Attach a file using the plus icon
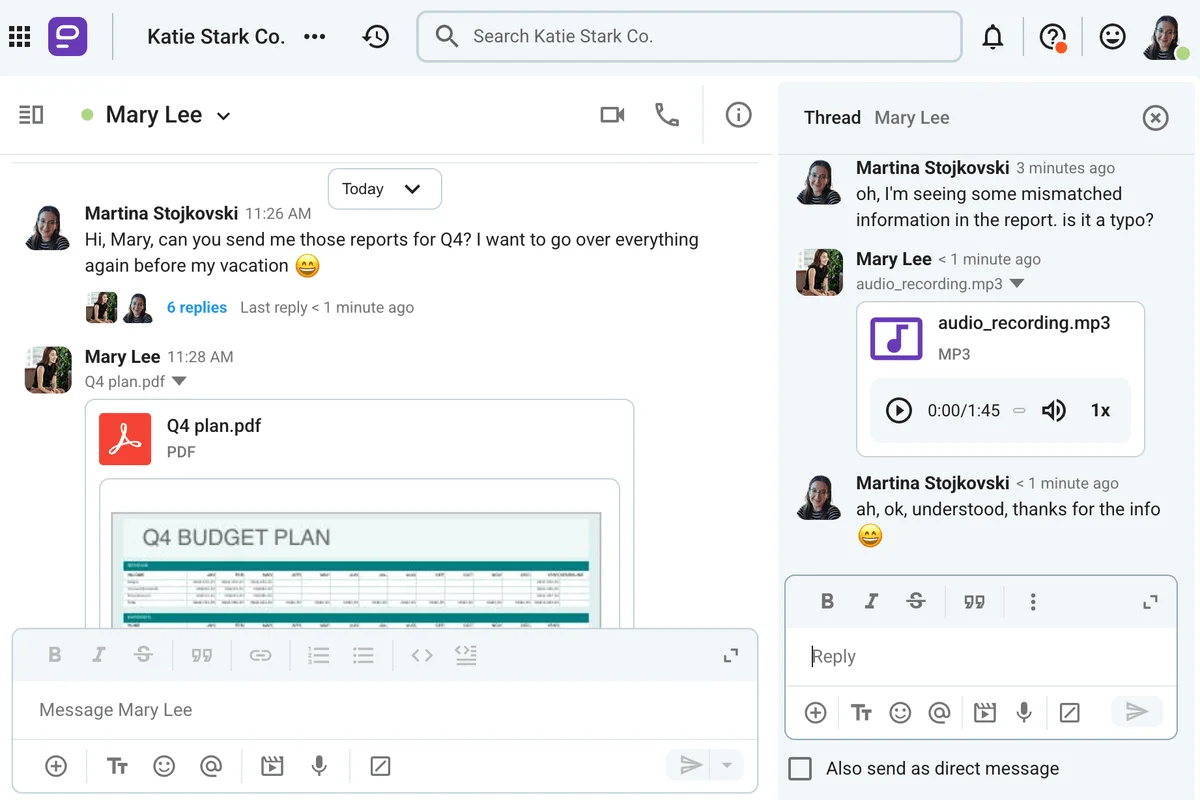The image size is (1200, 800). tap(55, 766)
